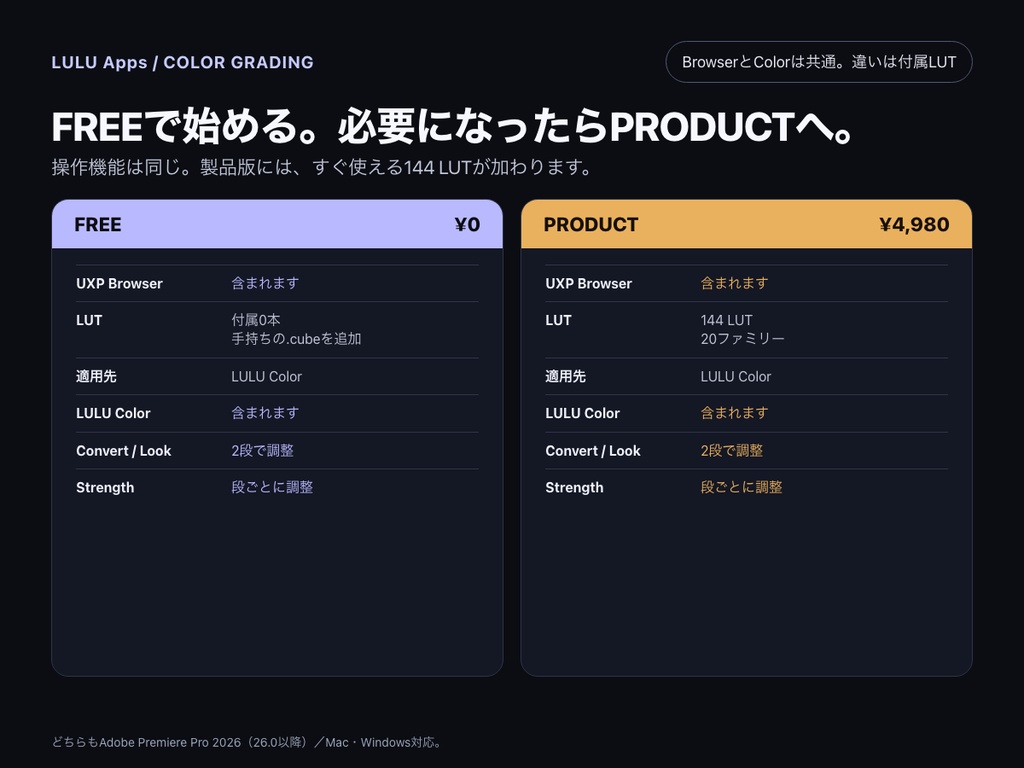Click 含まれます next to UXP Browser in PRODUCT

pyautogui.click(x=735, y=283)
